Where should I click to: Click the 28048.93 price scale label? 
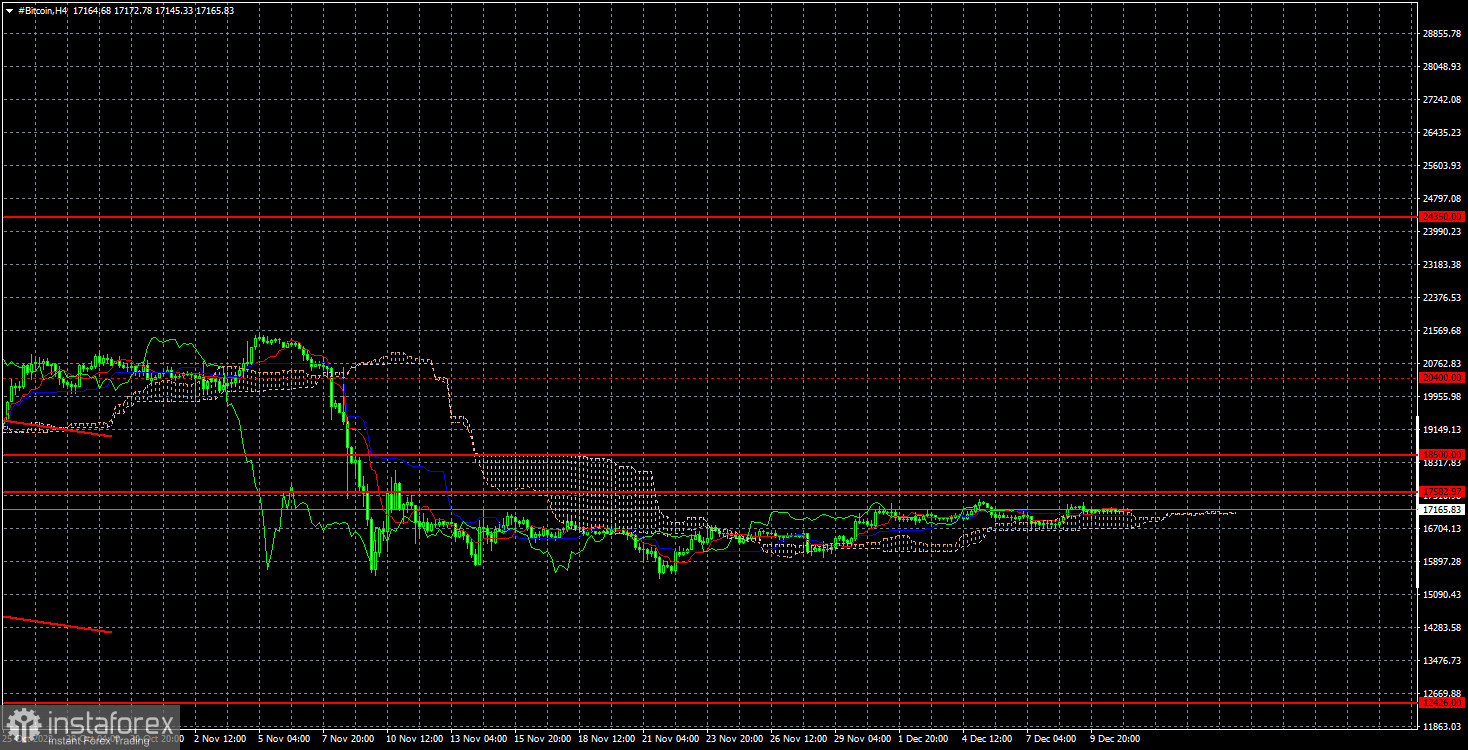pos(1442,66)
